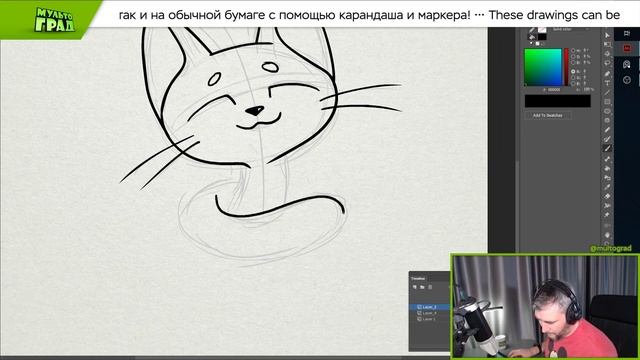Click the Add To Swatches button
Screen dimensions: 640x360
(x=548, y=116)
